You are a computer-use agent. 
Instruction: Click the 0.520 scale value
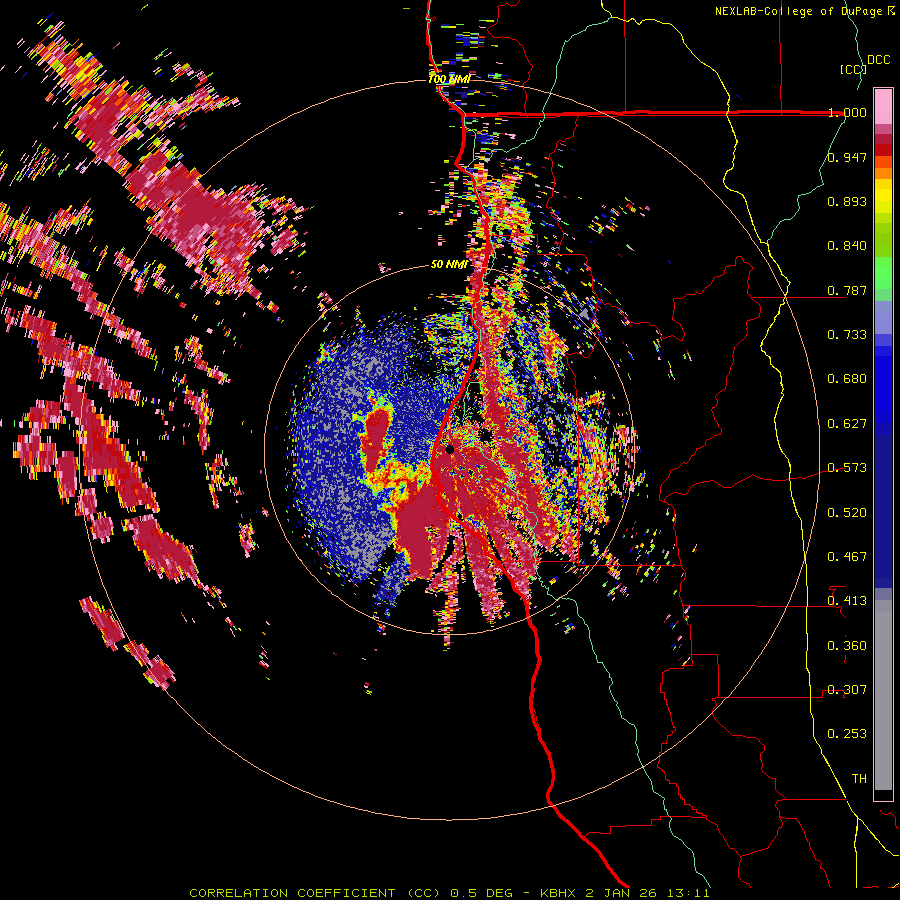click(x=847, y=513)
